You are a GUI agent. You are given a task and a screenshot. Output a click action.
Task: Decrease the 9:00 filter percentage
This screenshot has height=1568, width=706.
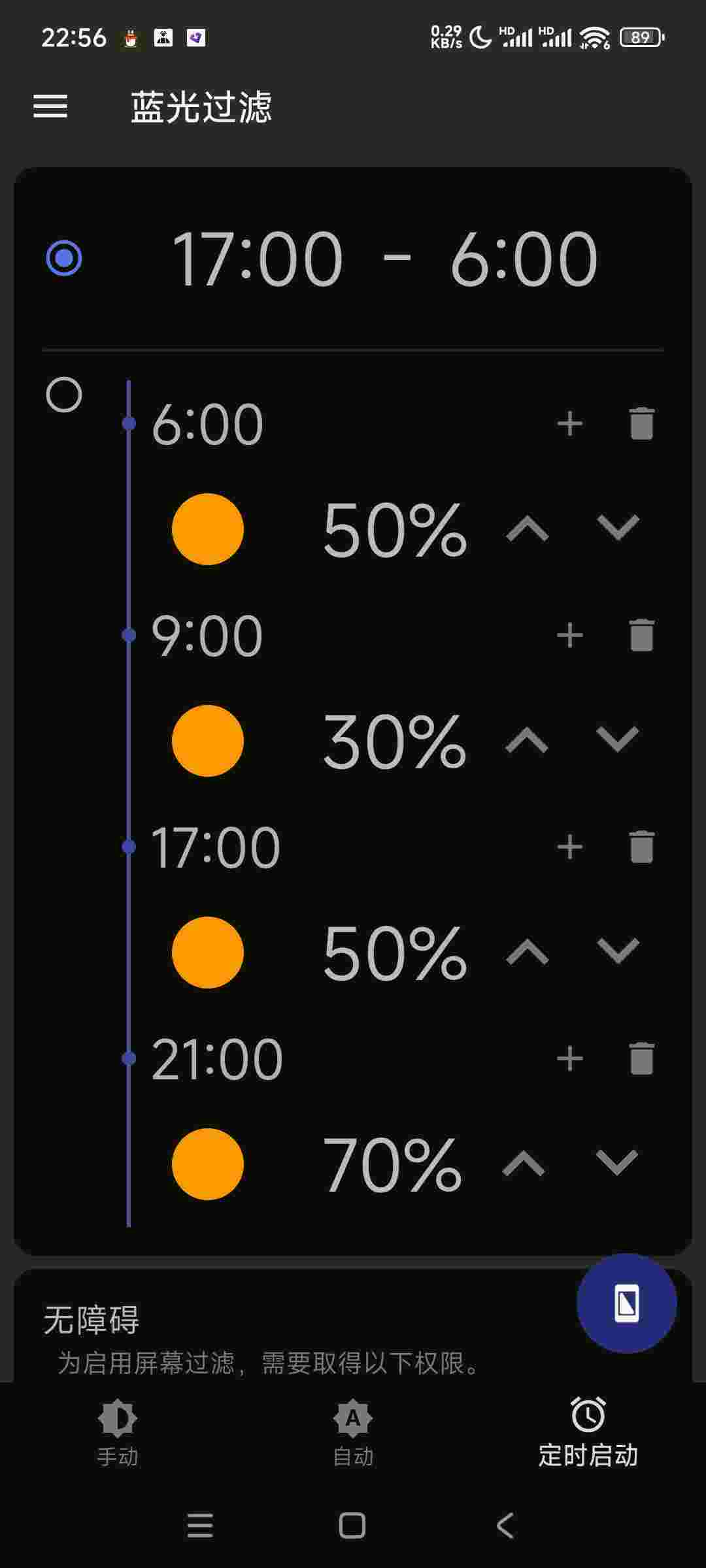617,740
